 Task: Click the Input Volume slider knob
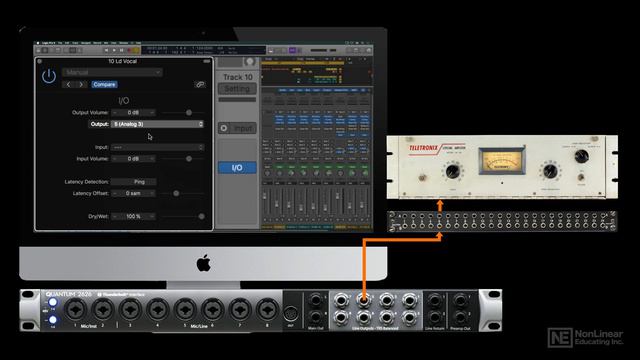(x=189, y=158)
